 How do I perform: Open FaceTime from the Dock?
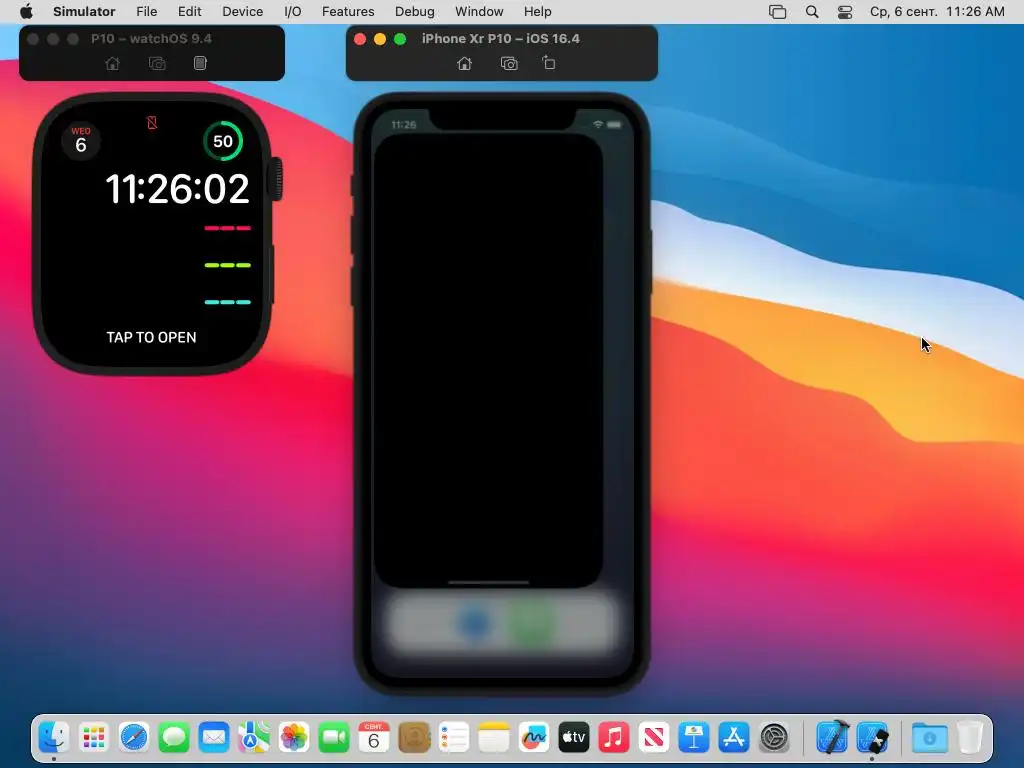[334, 737]
